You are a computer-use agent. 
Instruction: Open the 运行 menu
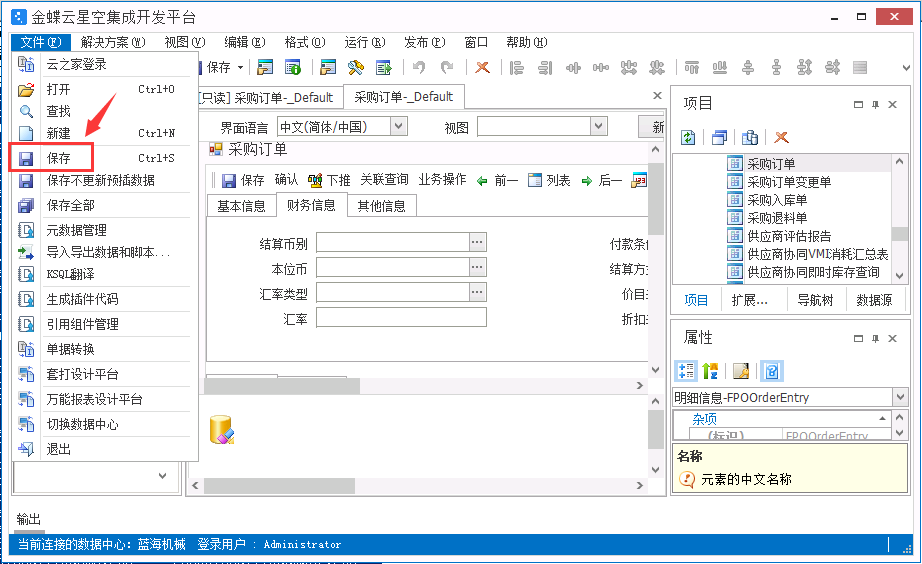tap(365, 42)
